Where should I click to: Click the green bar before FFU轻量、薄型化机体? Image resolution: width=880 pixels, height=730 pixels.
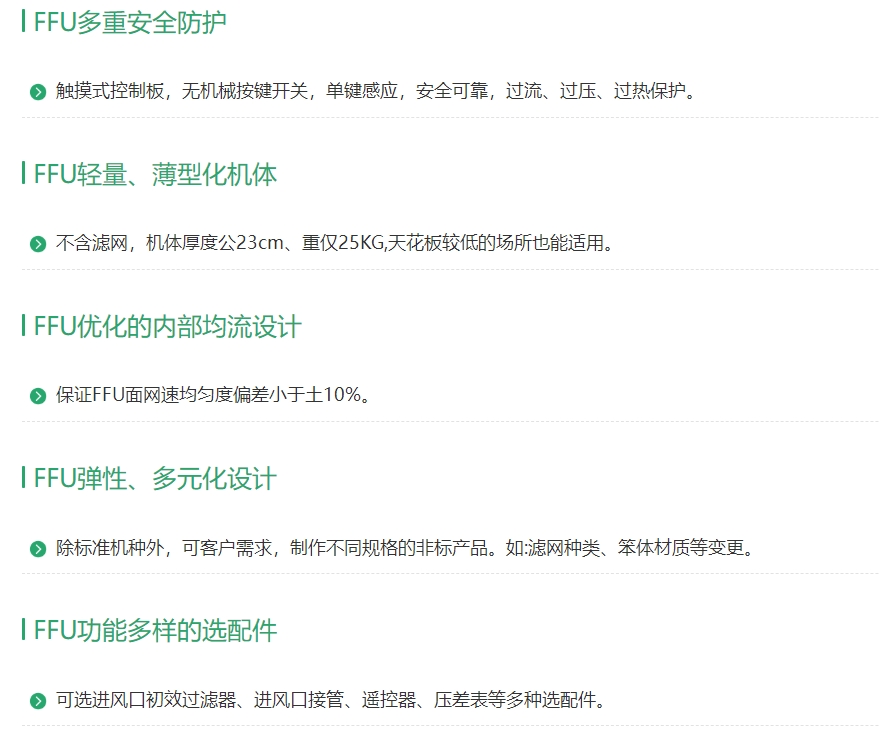[x=22, y=172]
